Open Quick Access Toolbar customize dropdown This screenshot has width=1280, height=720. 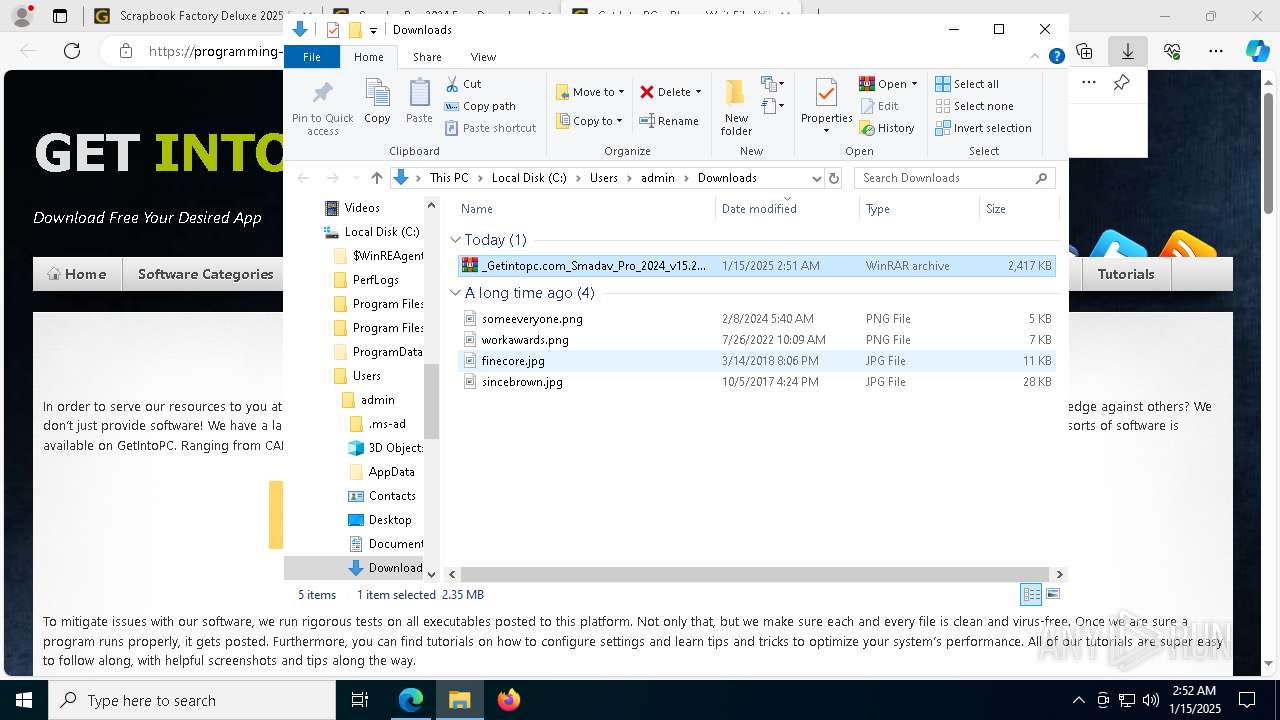point(373,30)
